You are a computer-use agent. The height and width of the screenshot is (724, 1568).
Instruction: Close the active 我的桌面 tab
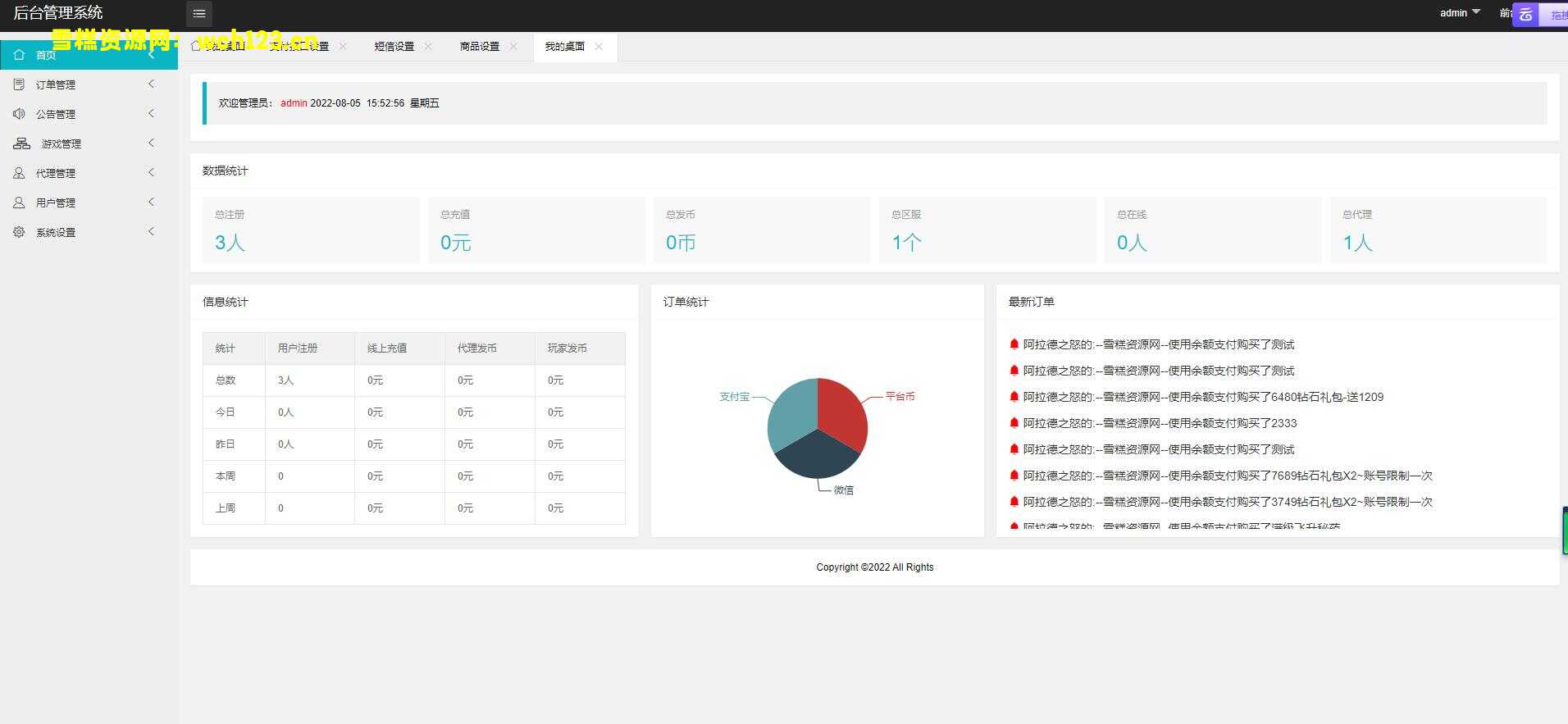pos(599,47)
